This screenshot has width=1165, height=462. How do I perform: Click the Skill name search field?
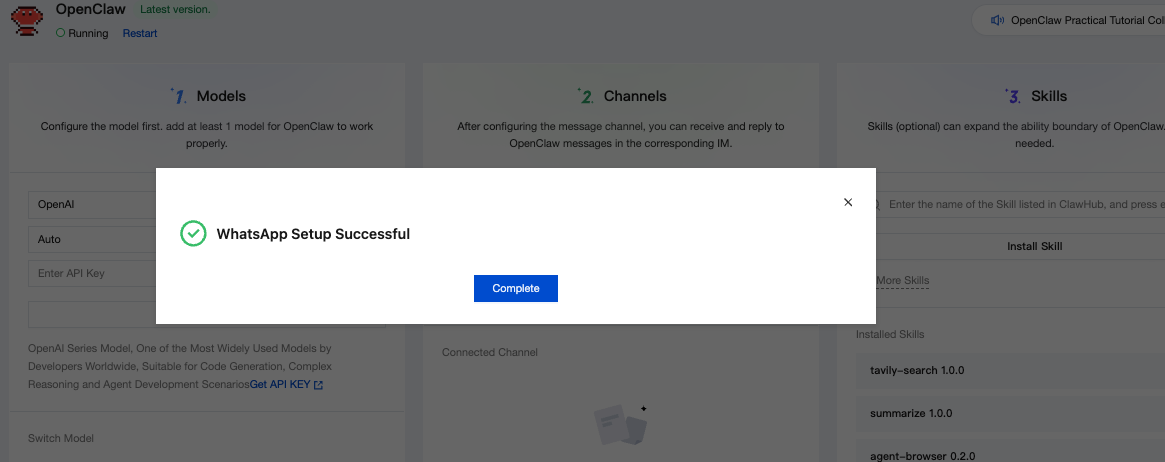tap(1020, 204)
